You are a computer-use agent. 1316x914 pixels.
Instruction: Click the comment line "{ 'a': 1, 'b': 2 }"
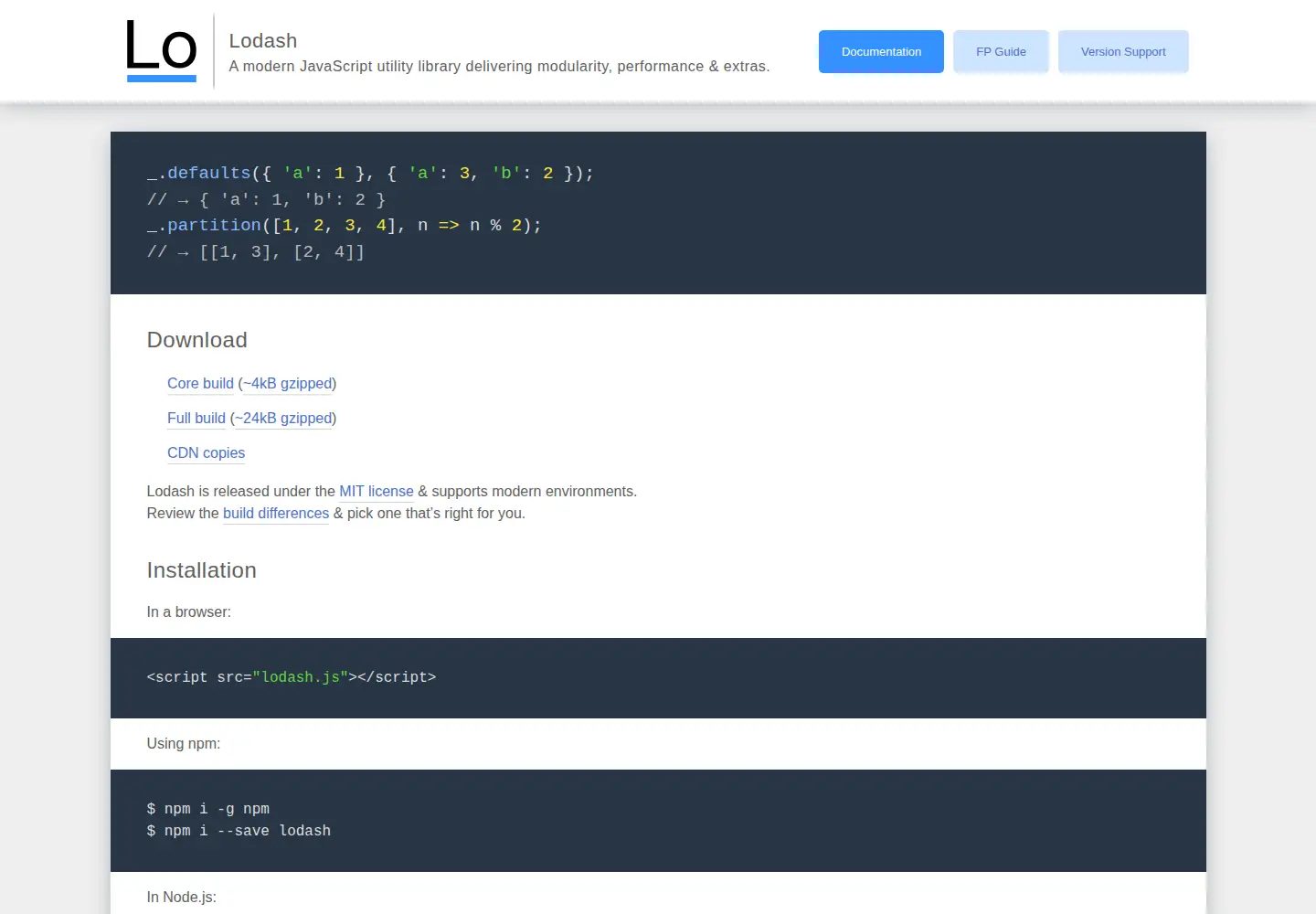(267, 200)
